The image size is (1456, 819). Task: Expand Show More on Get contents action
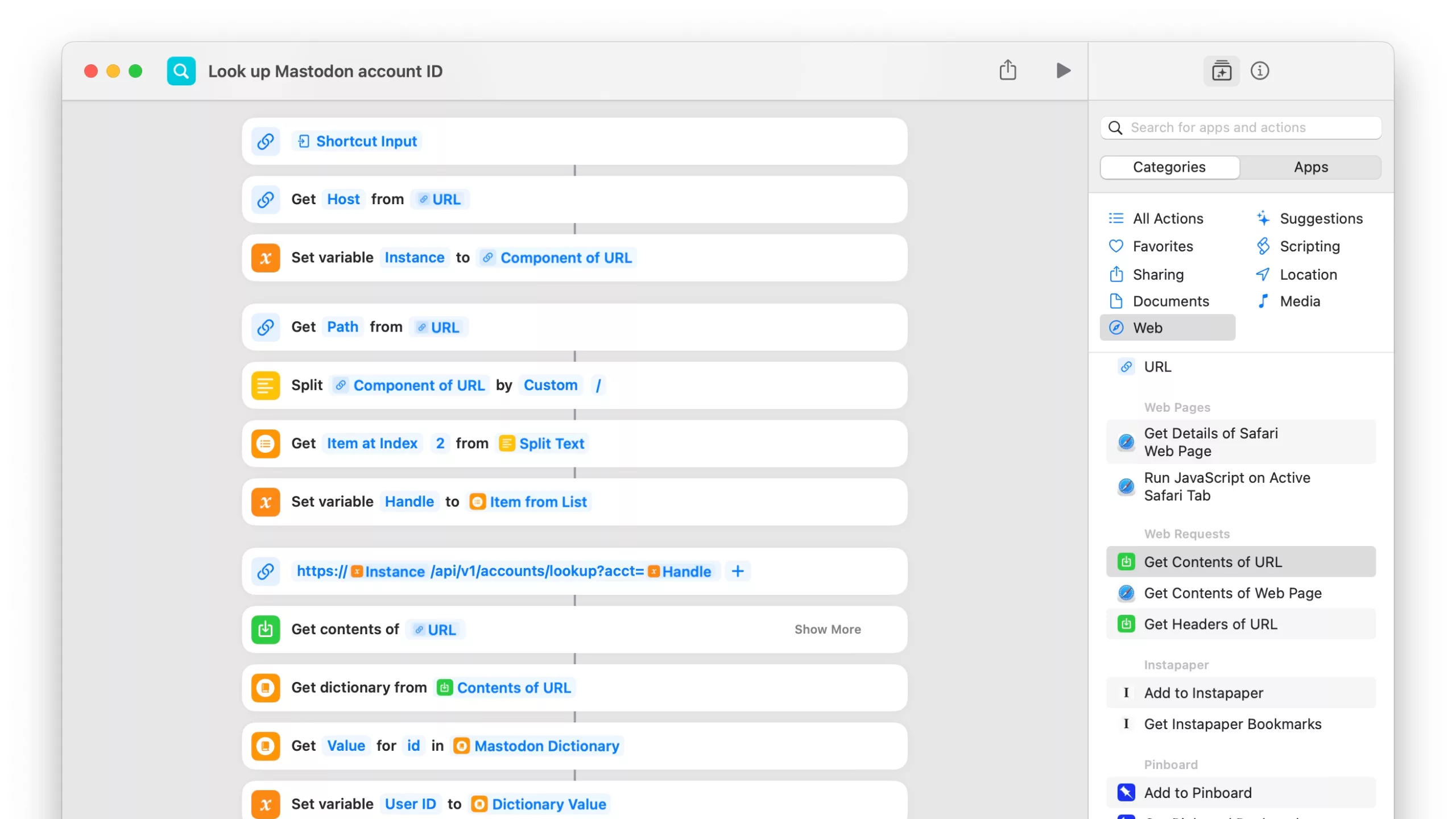tap(828, 630)
